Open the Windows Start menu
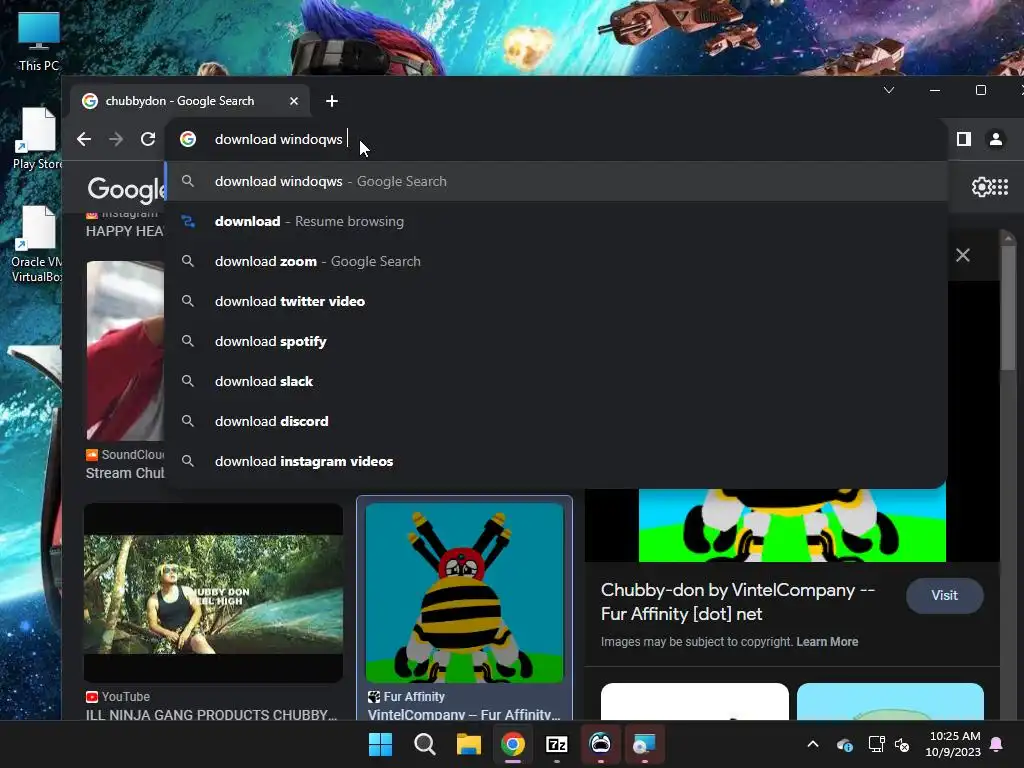This screenshot has height=768, width=1024. point(381,744)
